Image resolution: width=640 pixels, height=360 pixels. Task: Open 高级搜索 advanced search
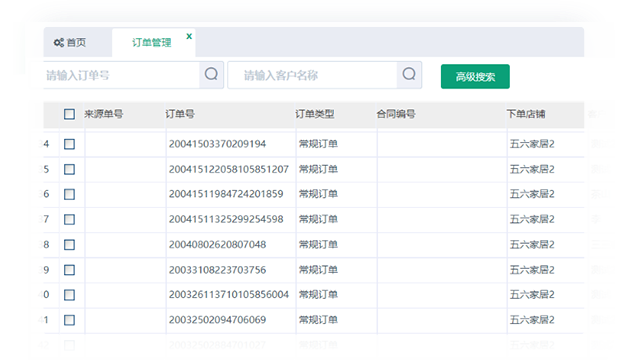(475, 76)
